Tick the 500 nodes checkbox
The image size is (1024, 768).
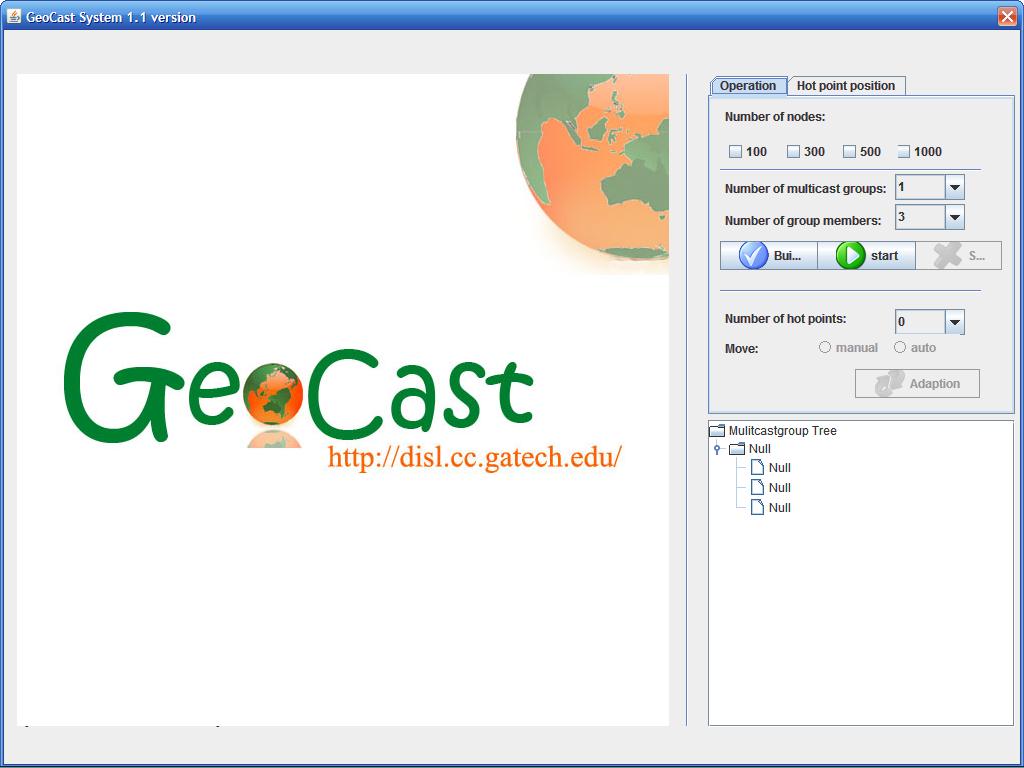point(849,152)
